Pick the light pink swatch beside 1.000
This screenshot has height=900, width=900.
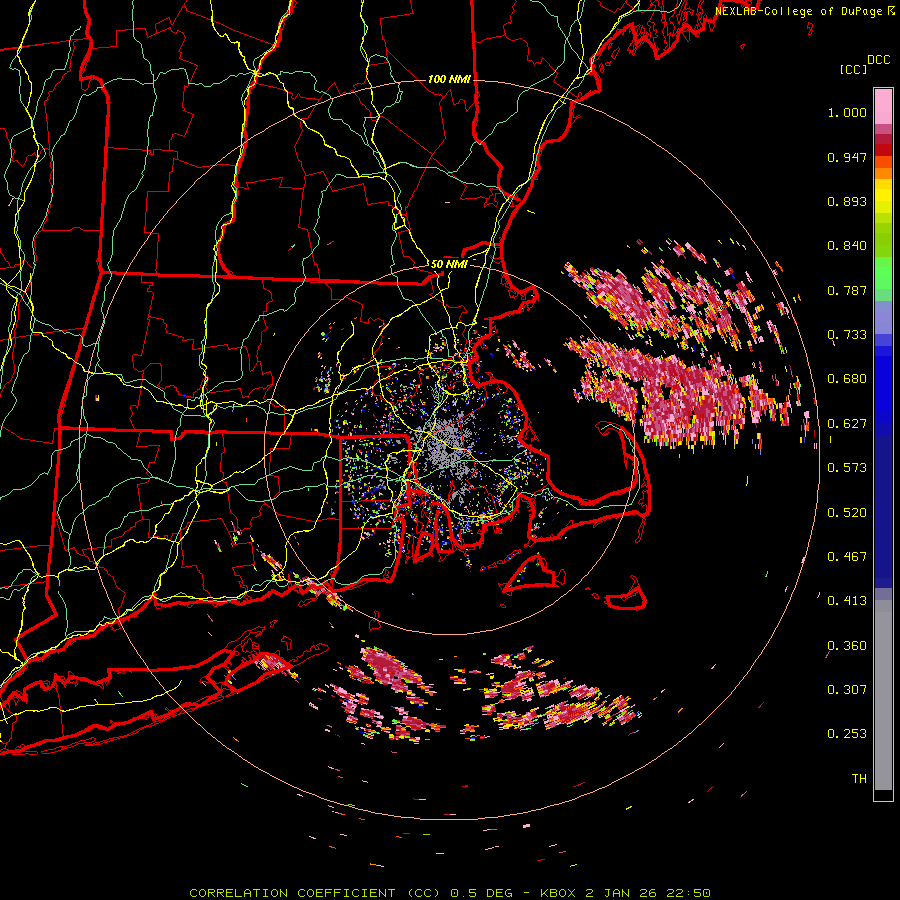click(x=883, y=107)
